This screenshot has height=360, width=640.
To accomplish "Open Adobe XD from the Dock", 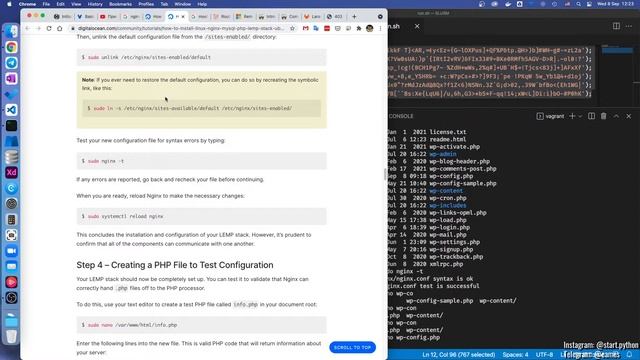I will coord(11,172).
